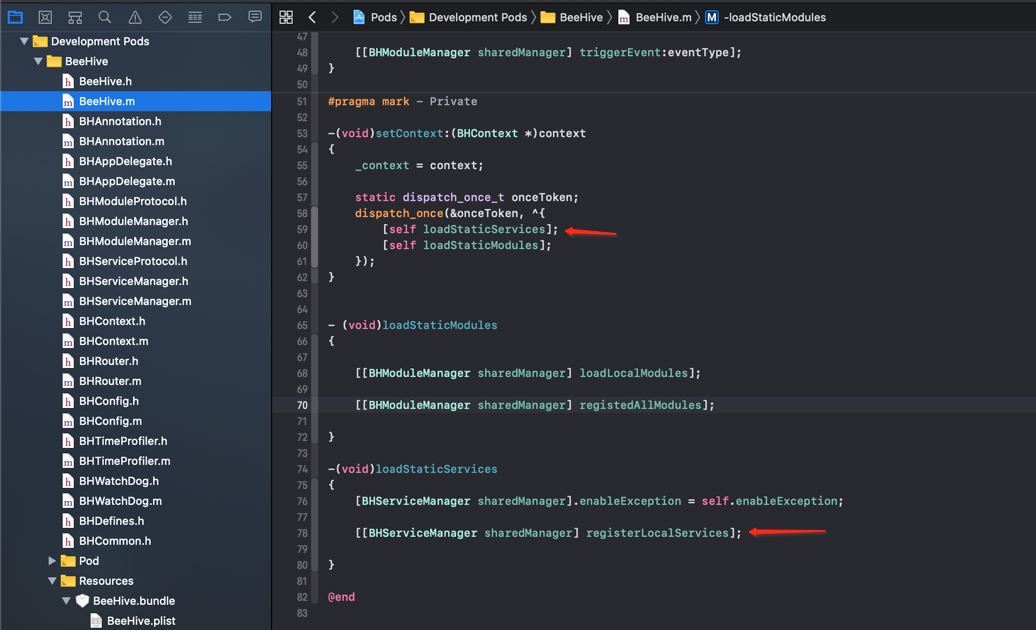Click registedAllModules on line 70
1036x630 pixels.
(640, 405)
